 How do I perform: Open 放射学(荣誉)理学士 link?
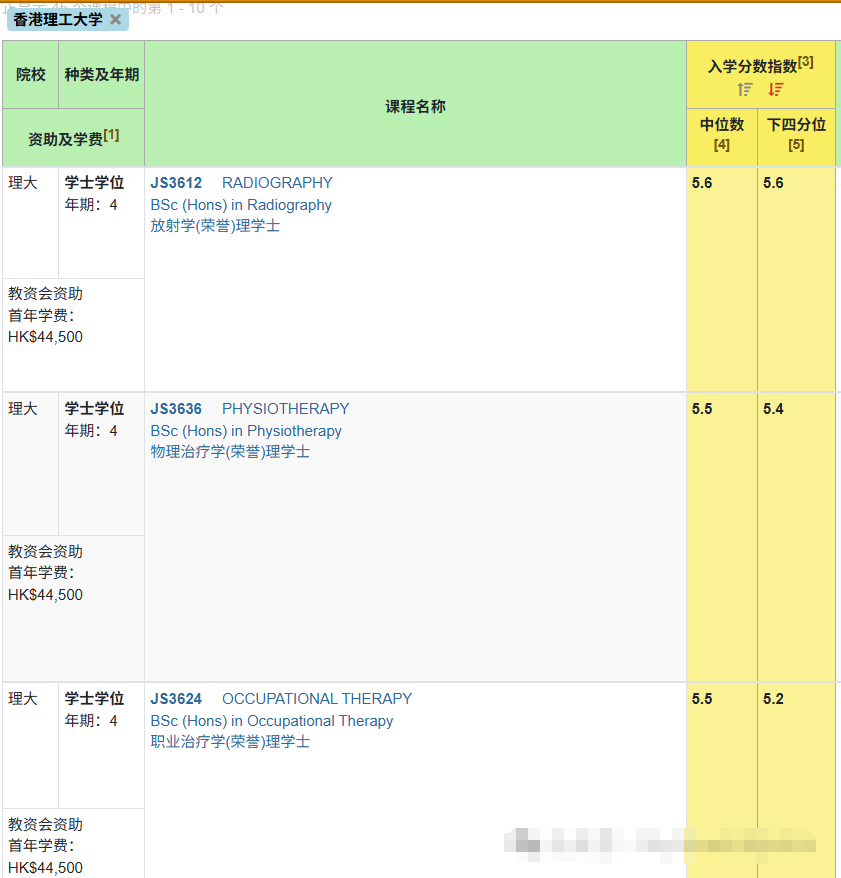click(x=215, y=226)
